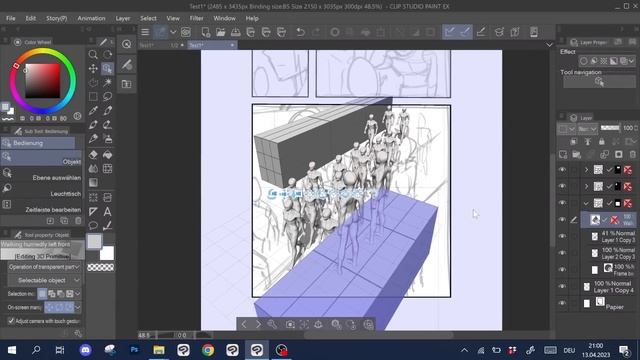Toggle visibility of the Frame border layer

click(562, 270)
